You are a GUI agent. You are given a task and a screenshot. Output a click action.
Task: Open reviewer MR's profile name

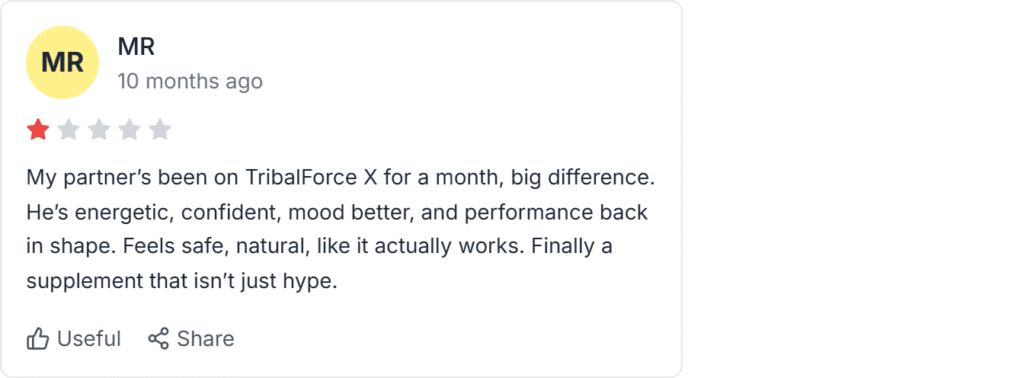point(136,47)
